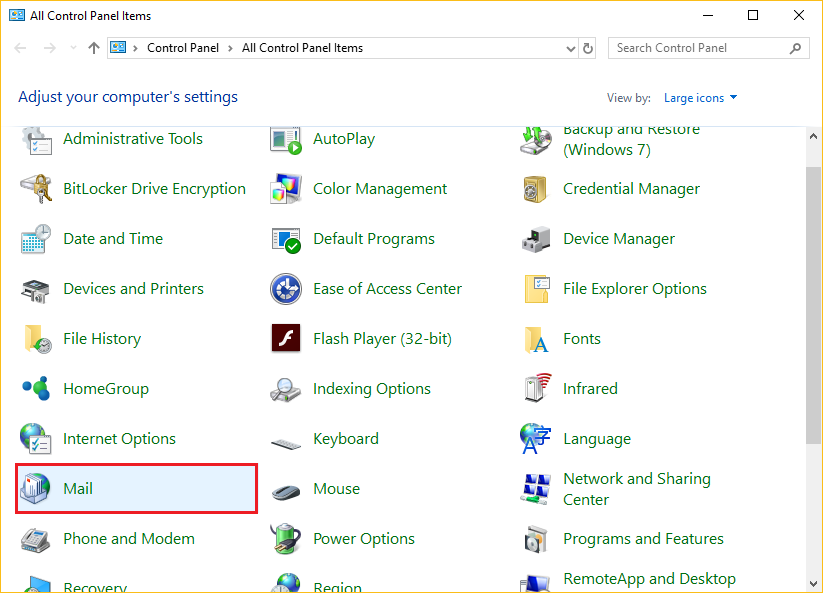Click the vertical scrollbar thumb

click(814, 305)
